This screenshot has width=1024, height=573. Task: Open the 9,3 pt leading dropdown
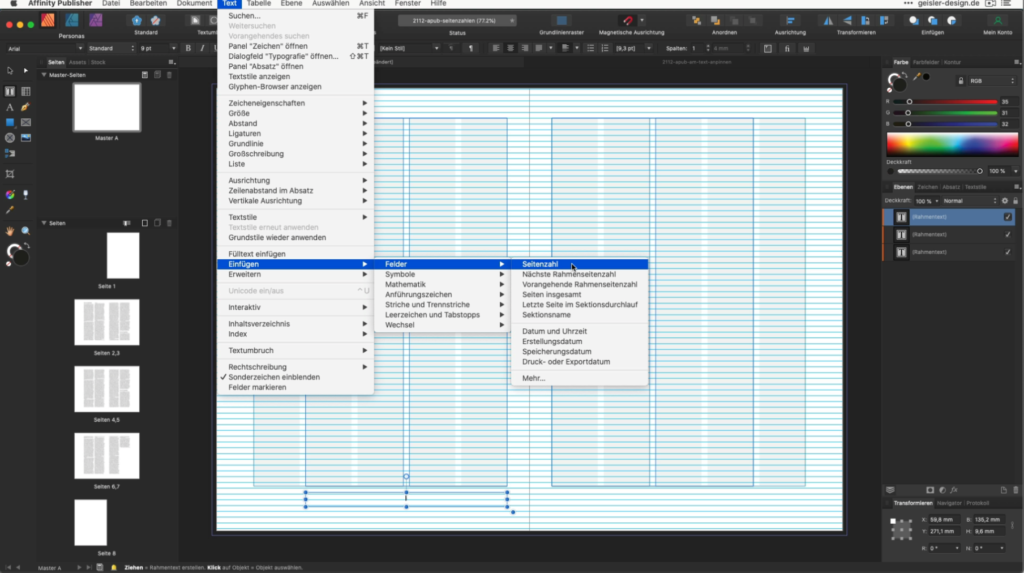[x=633, y=48]
